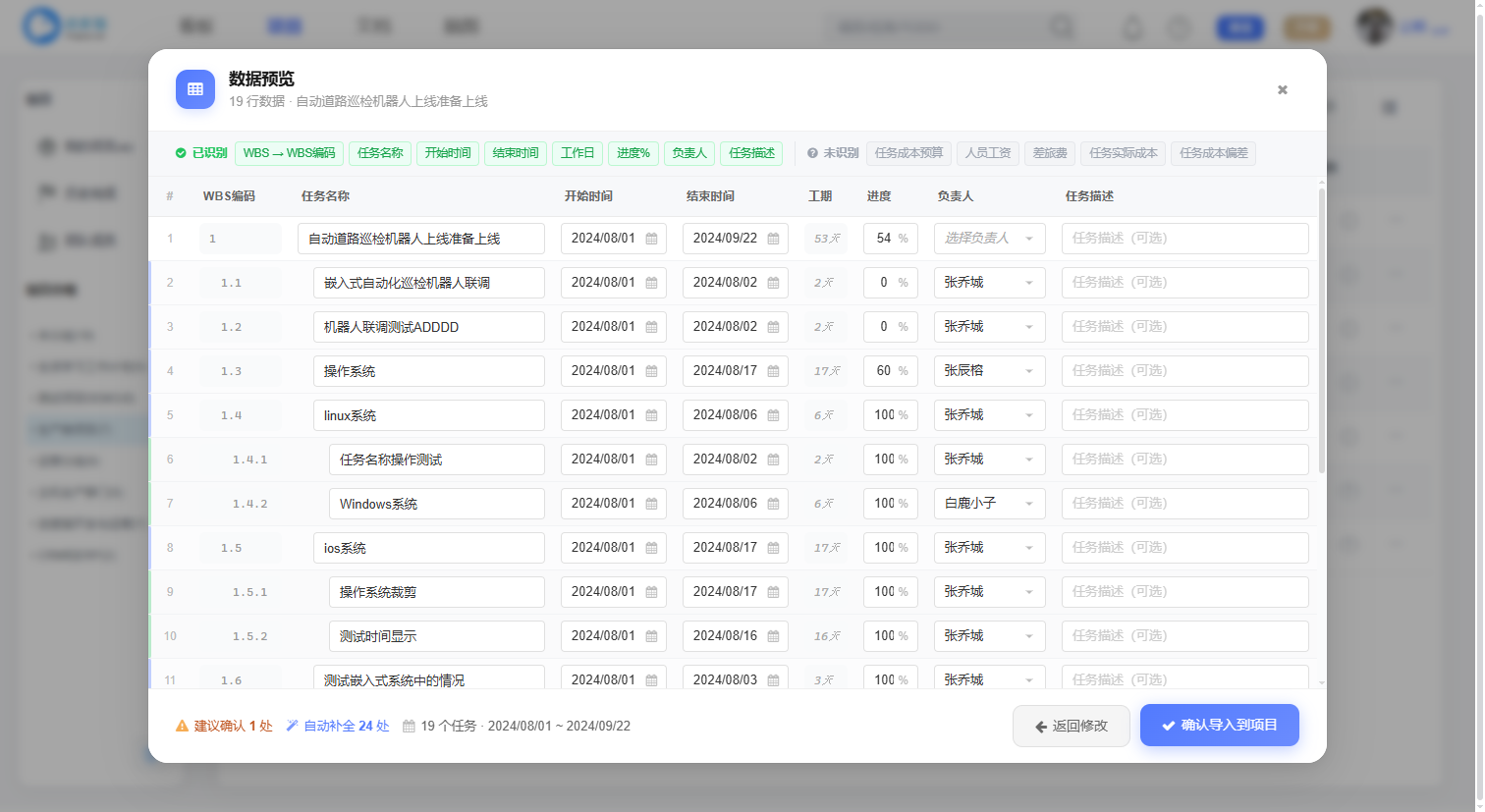
Task: Open end date calendar icon for 操作系统 row
Action: click(773, 371)
